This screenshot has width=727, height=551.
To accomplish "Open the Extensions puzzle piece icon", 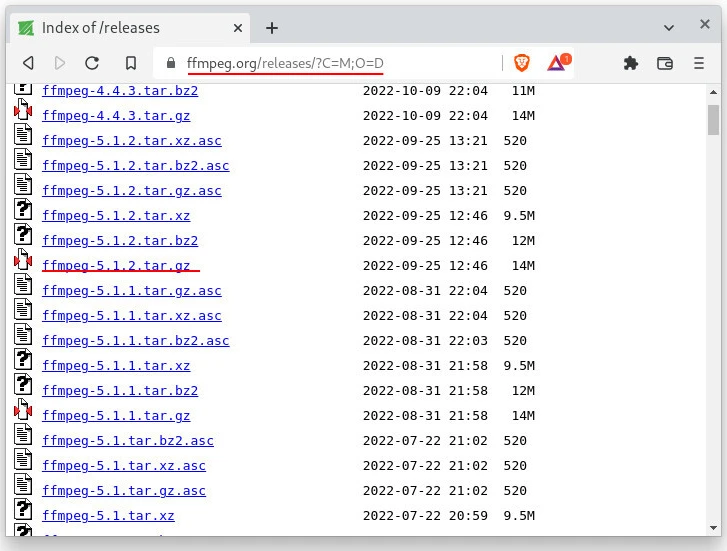I will point(631,63).
